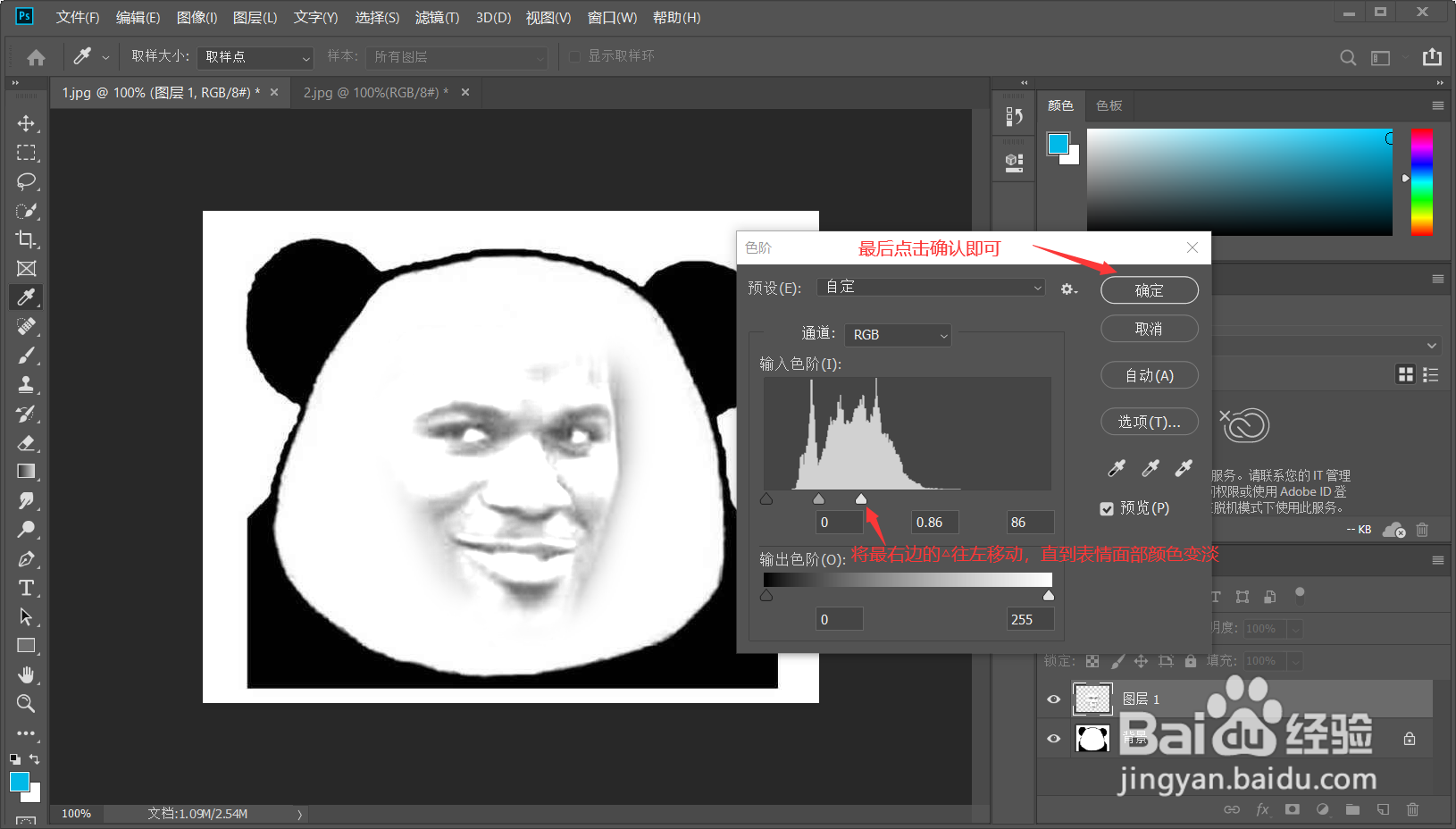
Task: Click the share icon at top right
Action: point(1432,56)
